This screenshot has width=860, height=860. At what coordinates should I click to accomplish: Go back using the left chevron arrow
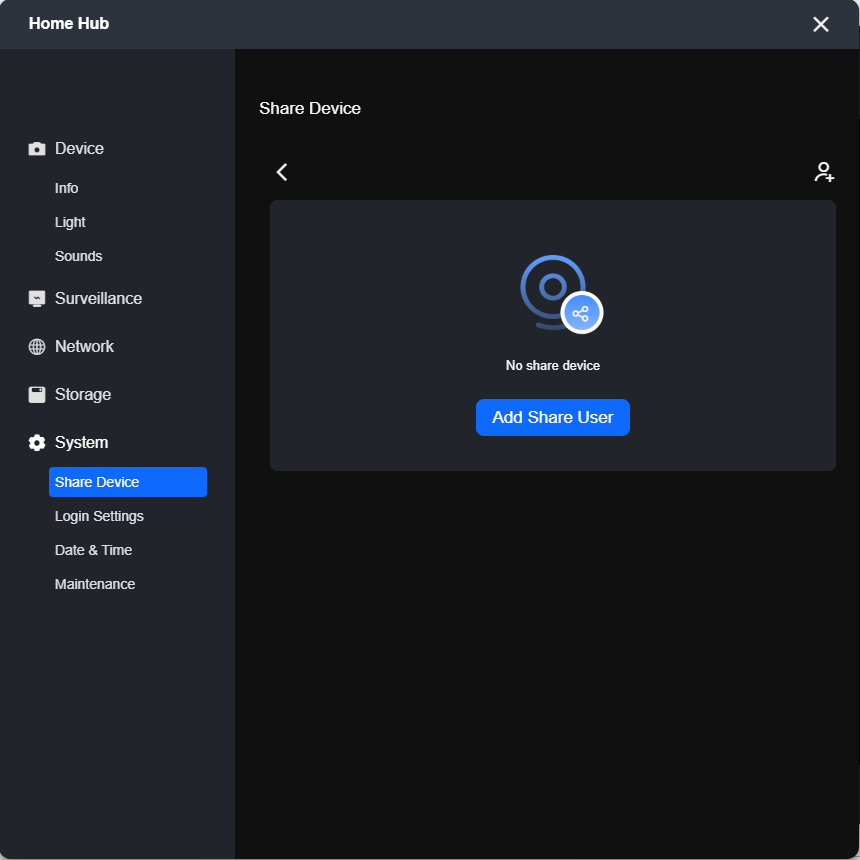pos(282,172)
